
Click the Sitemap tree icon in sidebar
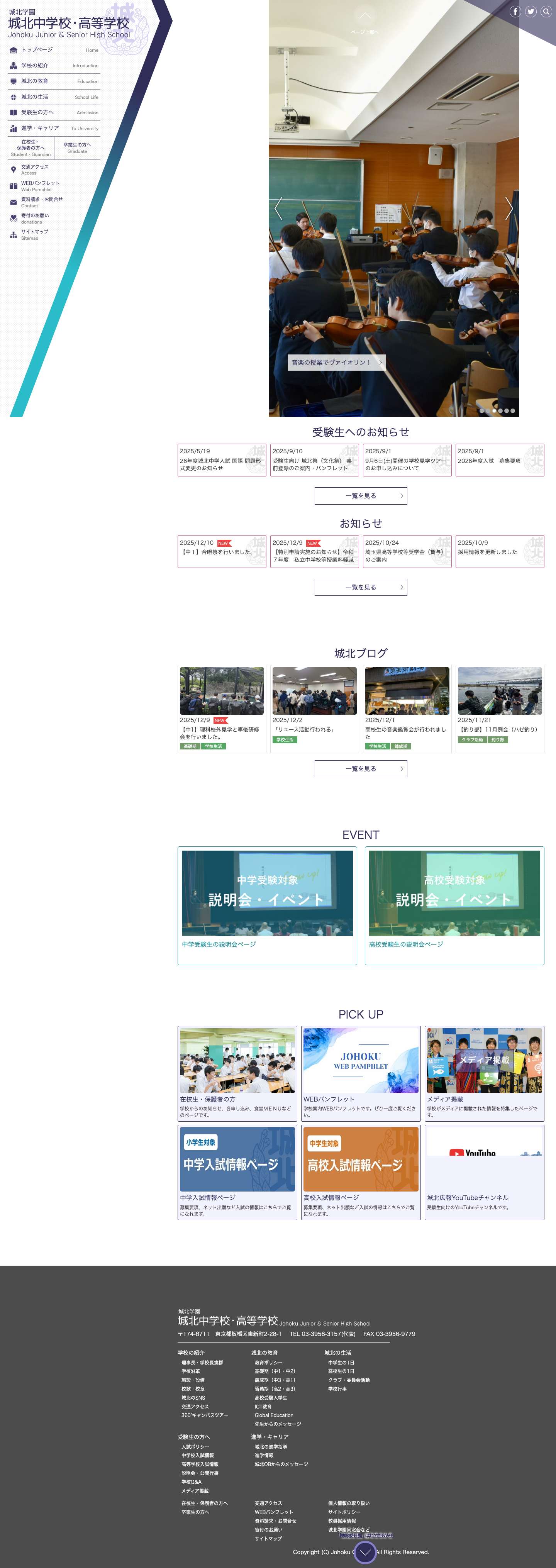(14, 234)
